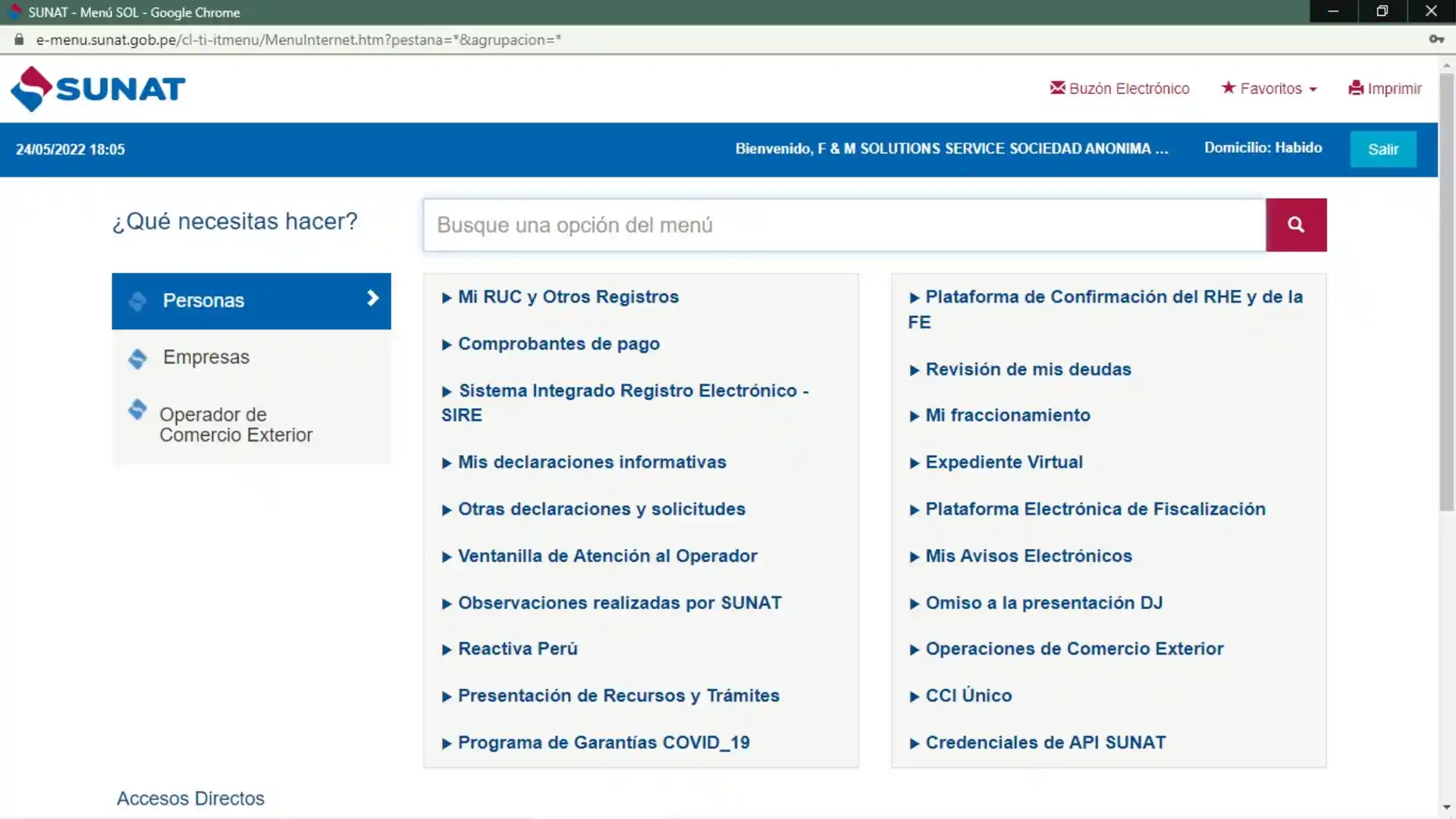Expand Programa de Garantías COVID_19

click(596, 742)
